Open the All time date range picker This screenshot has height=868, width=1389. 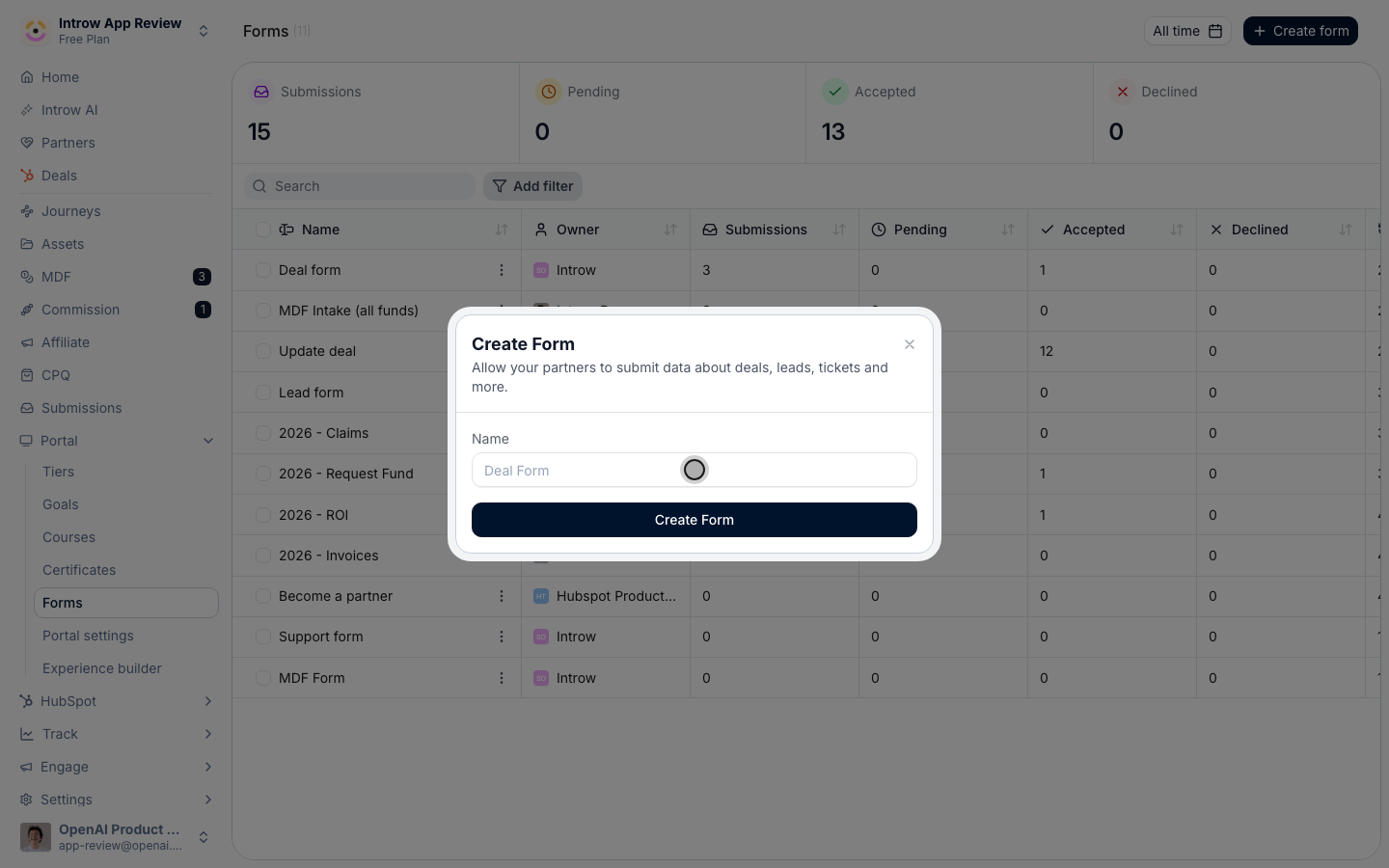[x=1187, y=31]
